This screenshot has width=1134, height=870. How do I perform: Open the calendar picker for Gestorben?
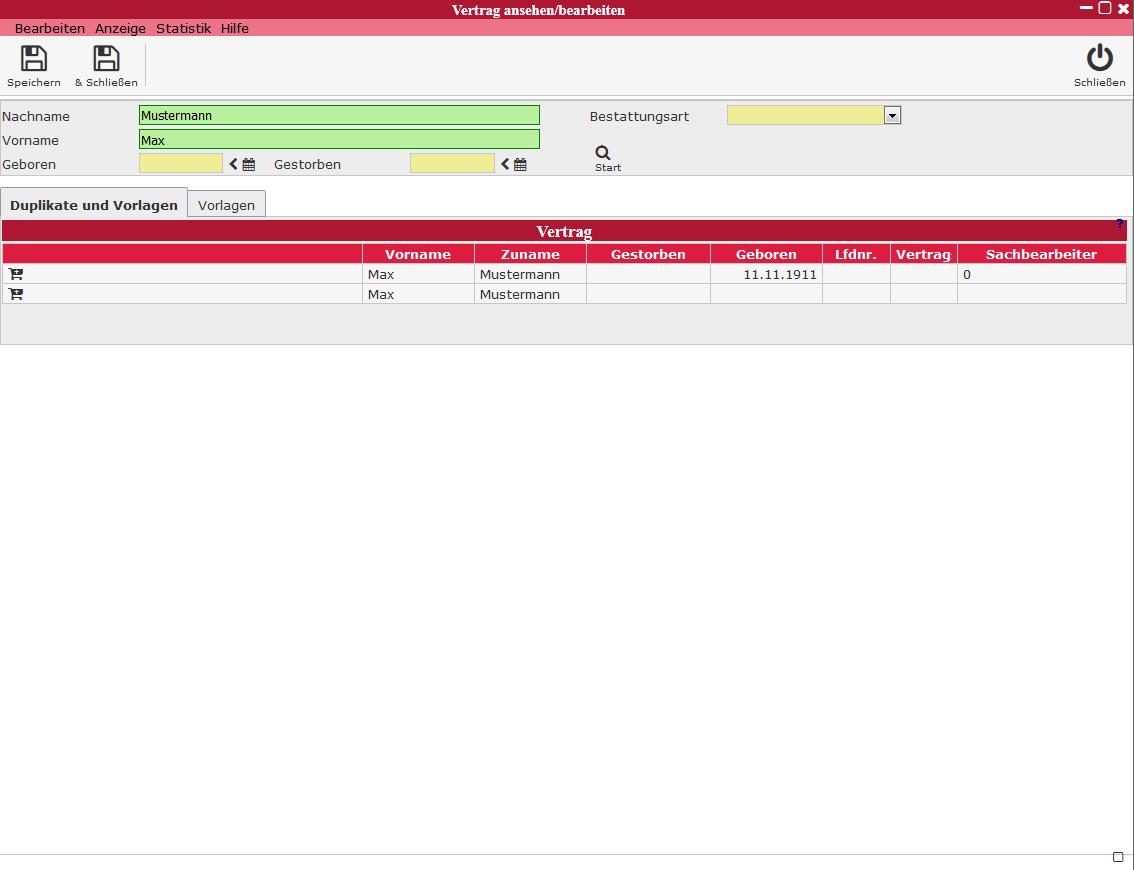coord(520,165)
